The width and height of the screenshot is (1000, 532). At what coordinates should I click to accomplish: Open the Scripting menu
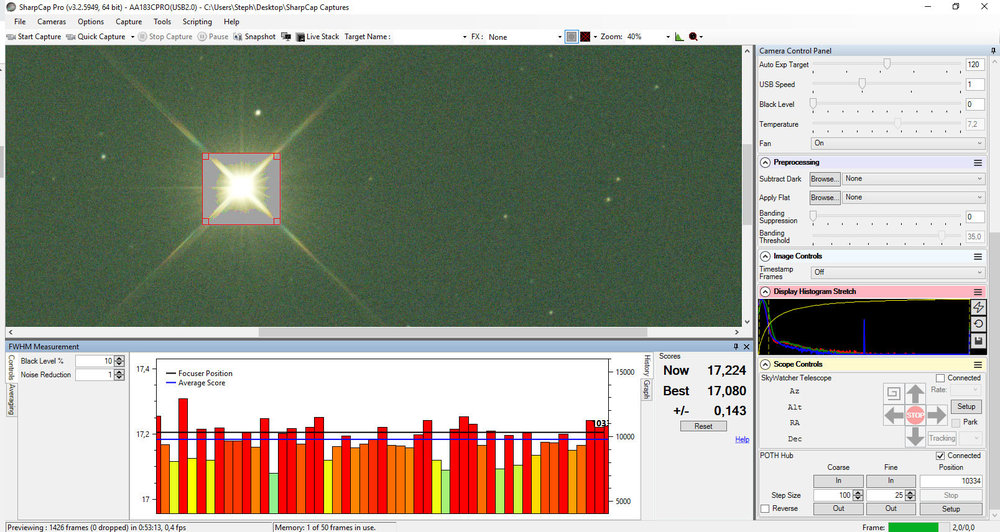197,21
